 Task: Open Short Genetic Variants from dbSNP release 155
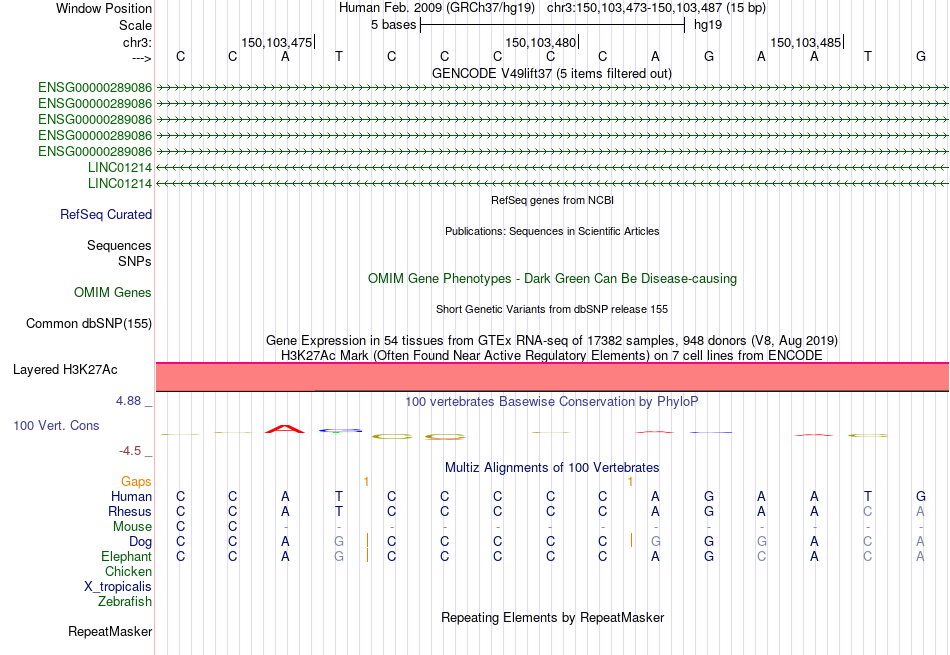[552, 309]
